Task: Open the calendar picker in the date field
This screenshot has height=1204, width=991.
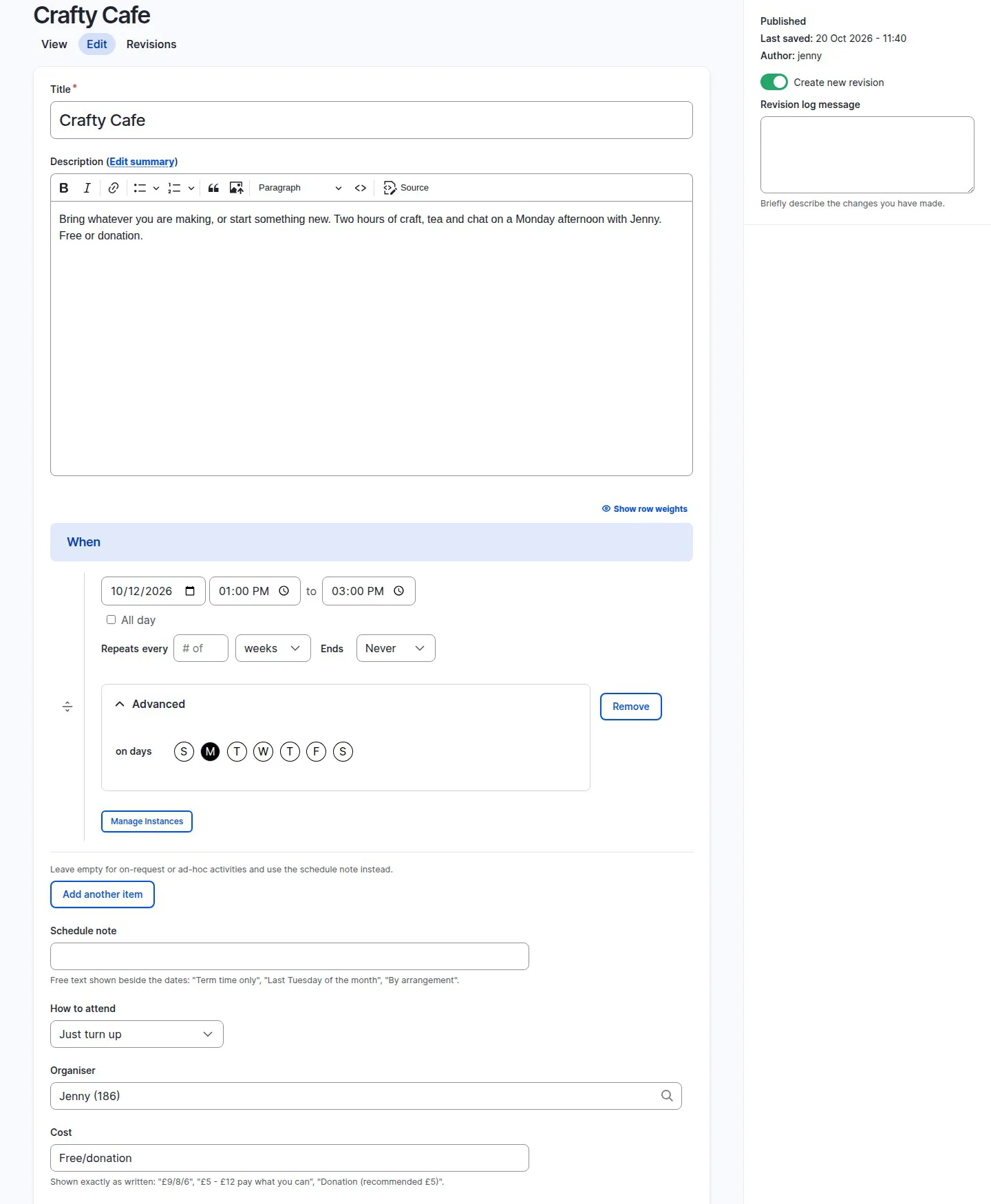Action: pos(190,591)
